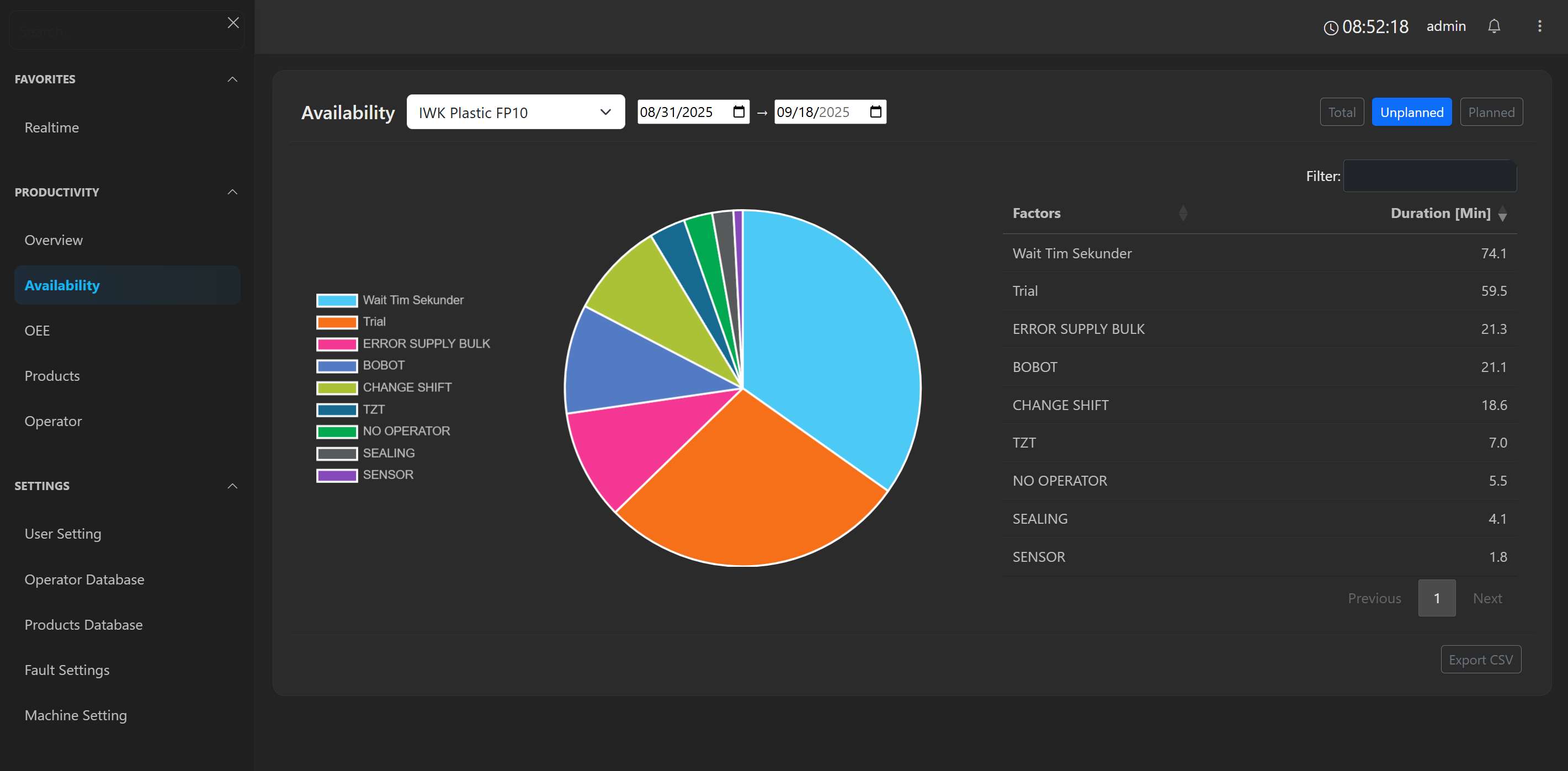This screenshot has width=1568, height=771.
Task: Collapse the SETTINGS section
Action: 232,486
